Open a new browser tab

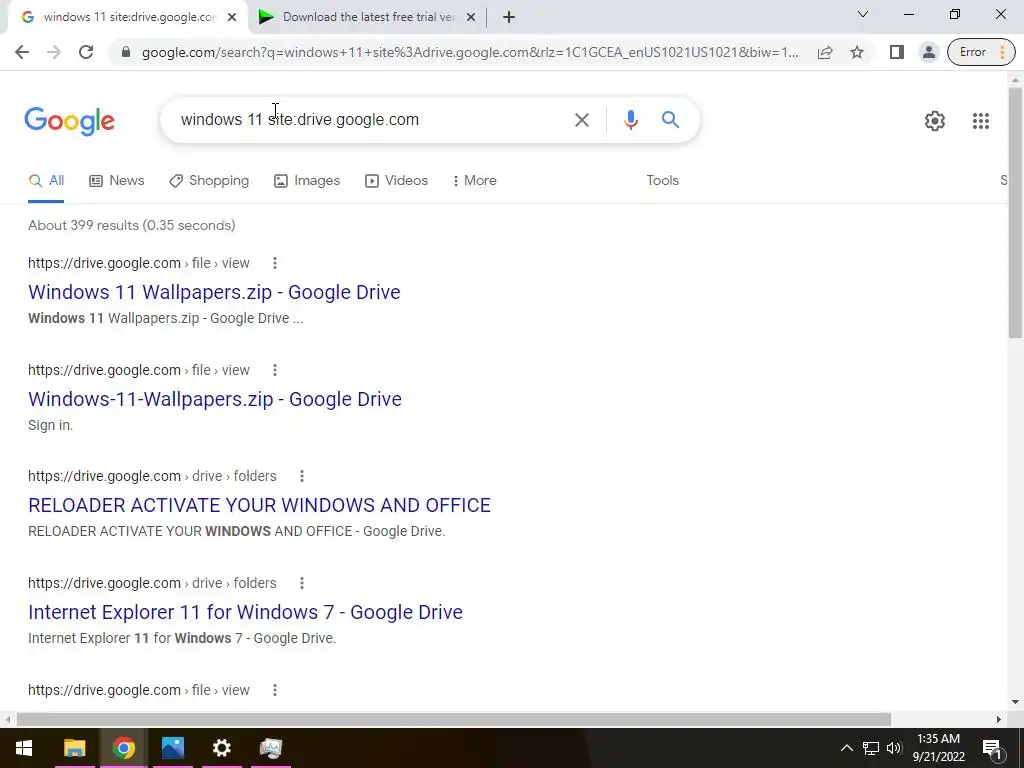pos(509,17)
